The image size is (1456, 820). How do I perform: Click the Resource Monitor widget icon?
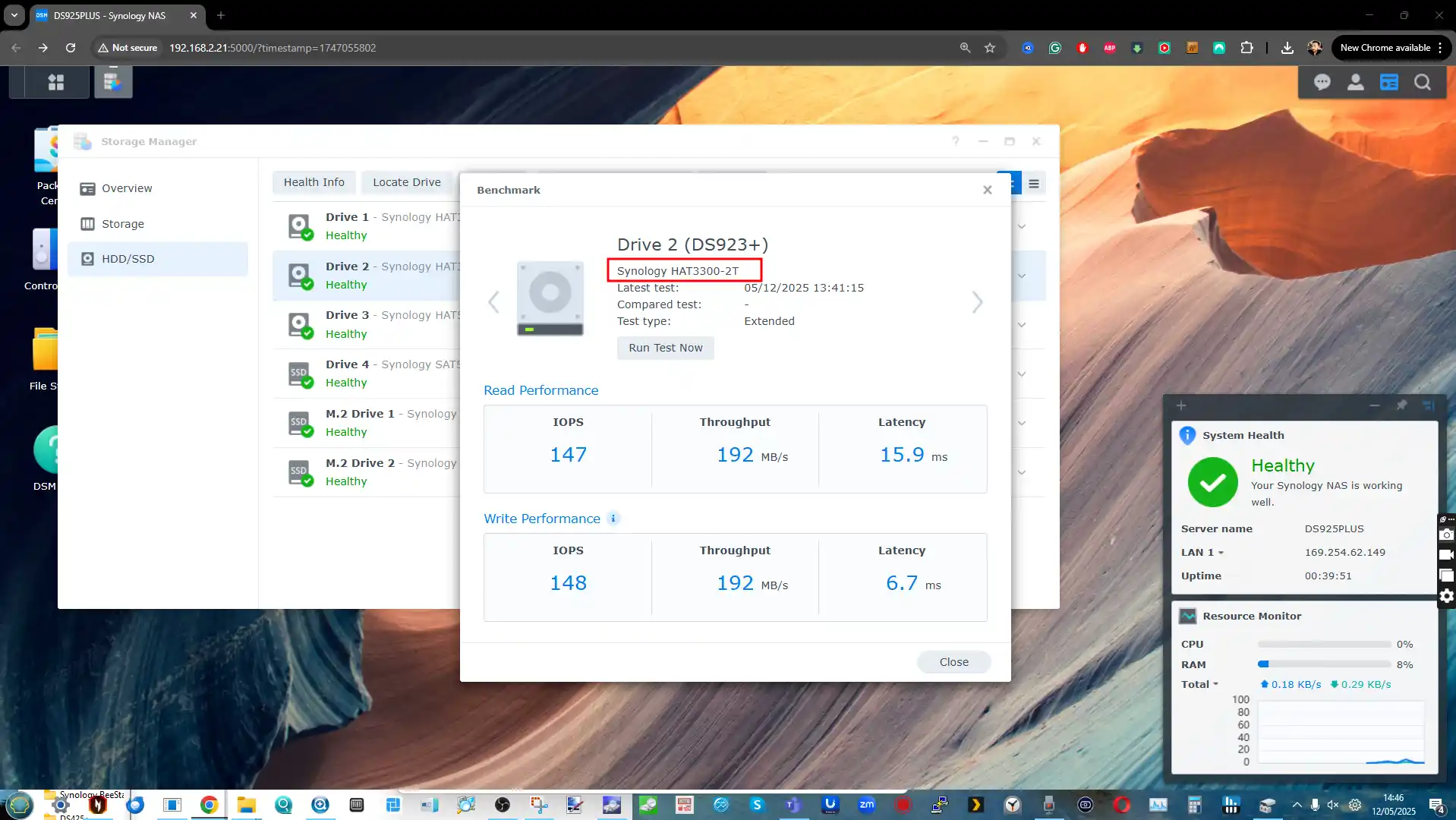[1187, 616]
